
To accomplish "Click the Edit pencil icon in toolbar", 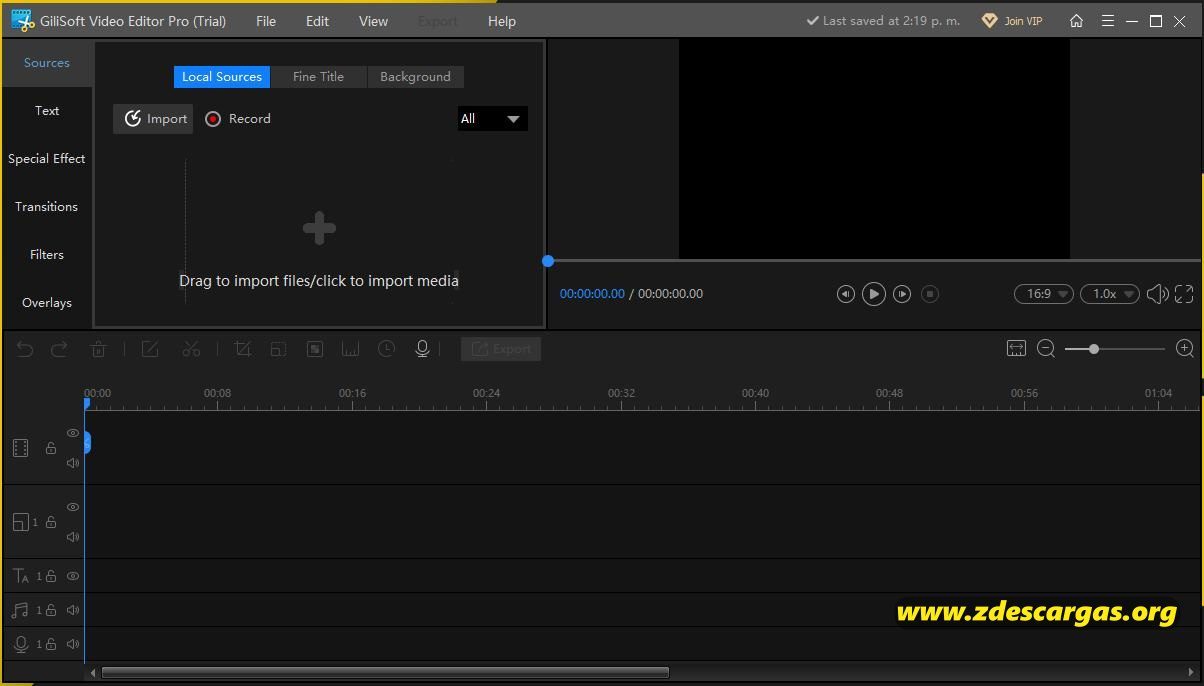I will point(150,349).
